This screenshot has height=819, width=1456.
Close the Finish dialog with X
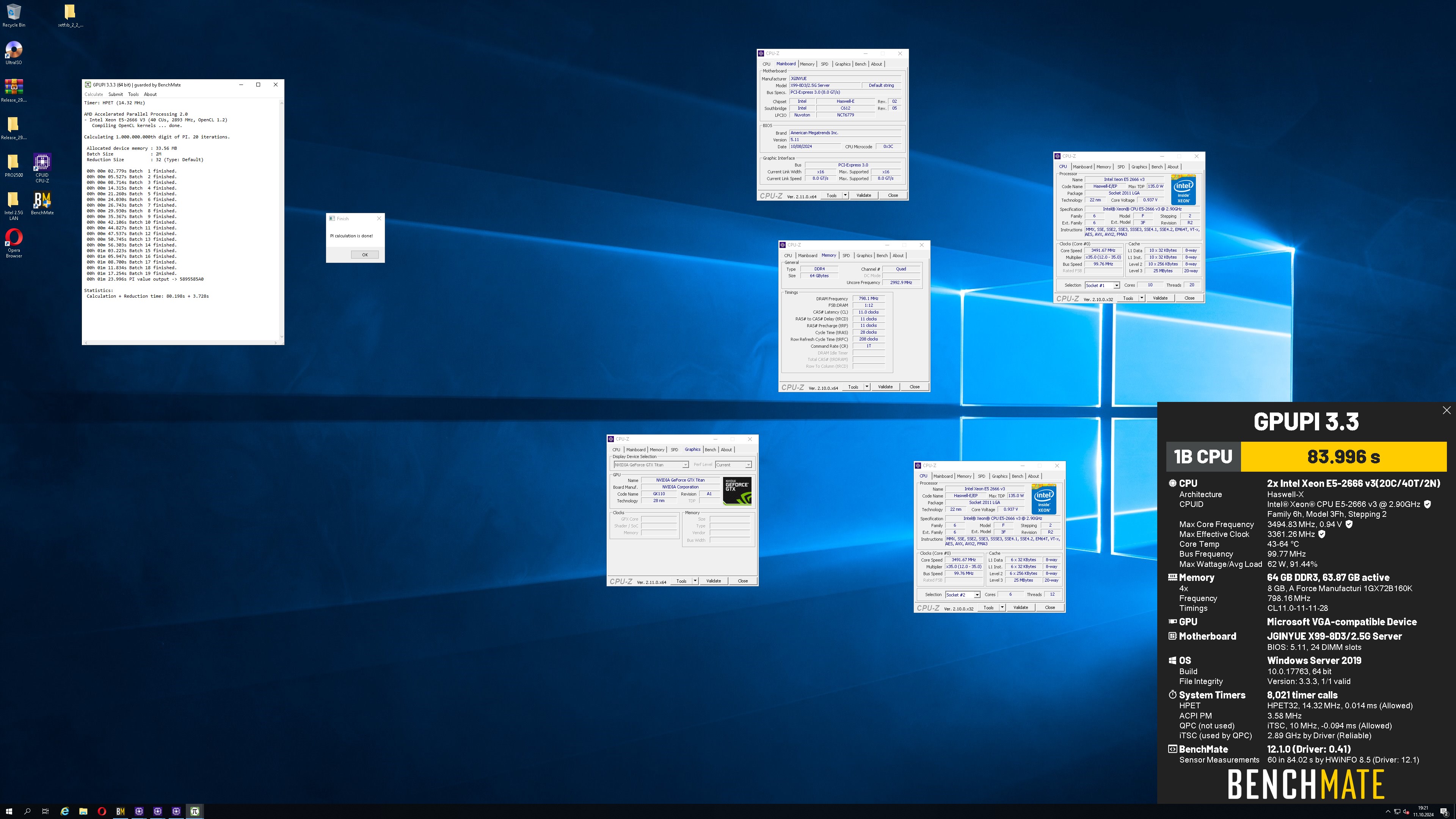point(379,218)
